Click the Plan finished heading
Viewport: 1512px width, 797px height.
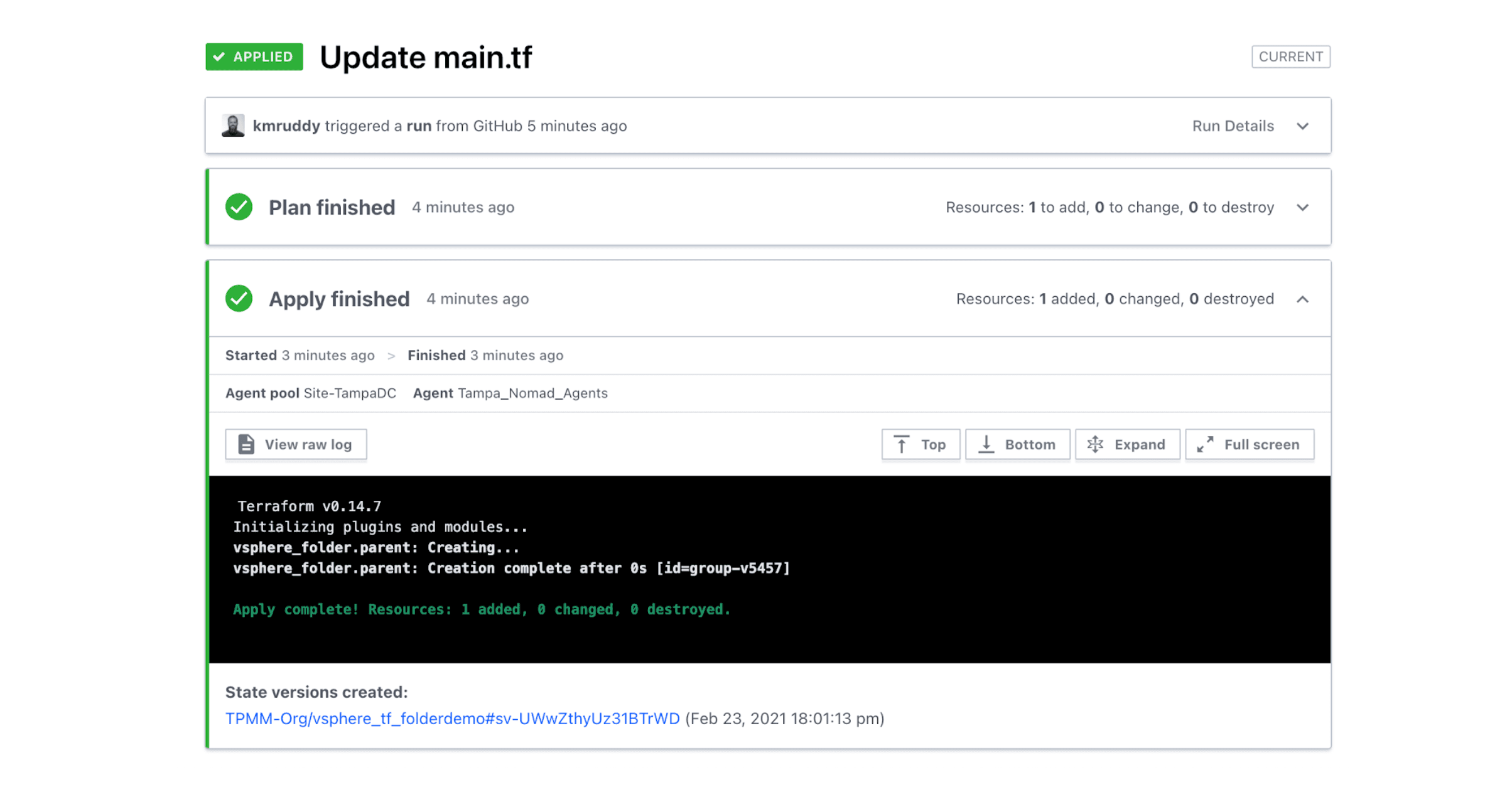pos(332,208)
